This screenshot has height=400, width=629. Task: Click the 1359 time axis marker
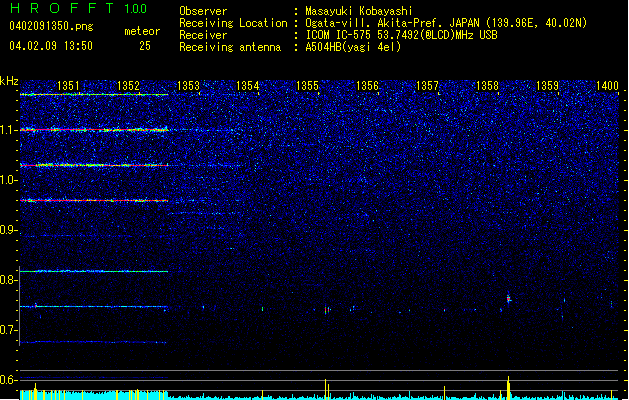548,86
